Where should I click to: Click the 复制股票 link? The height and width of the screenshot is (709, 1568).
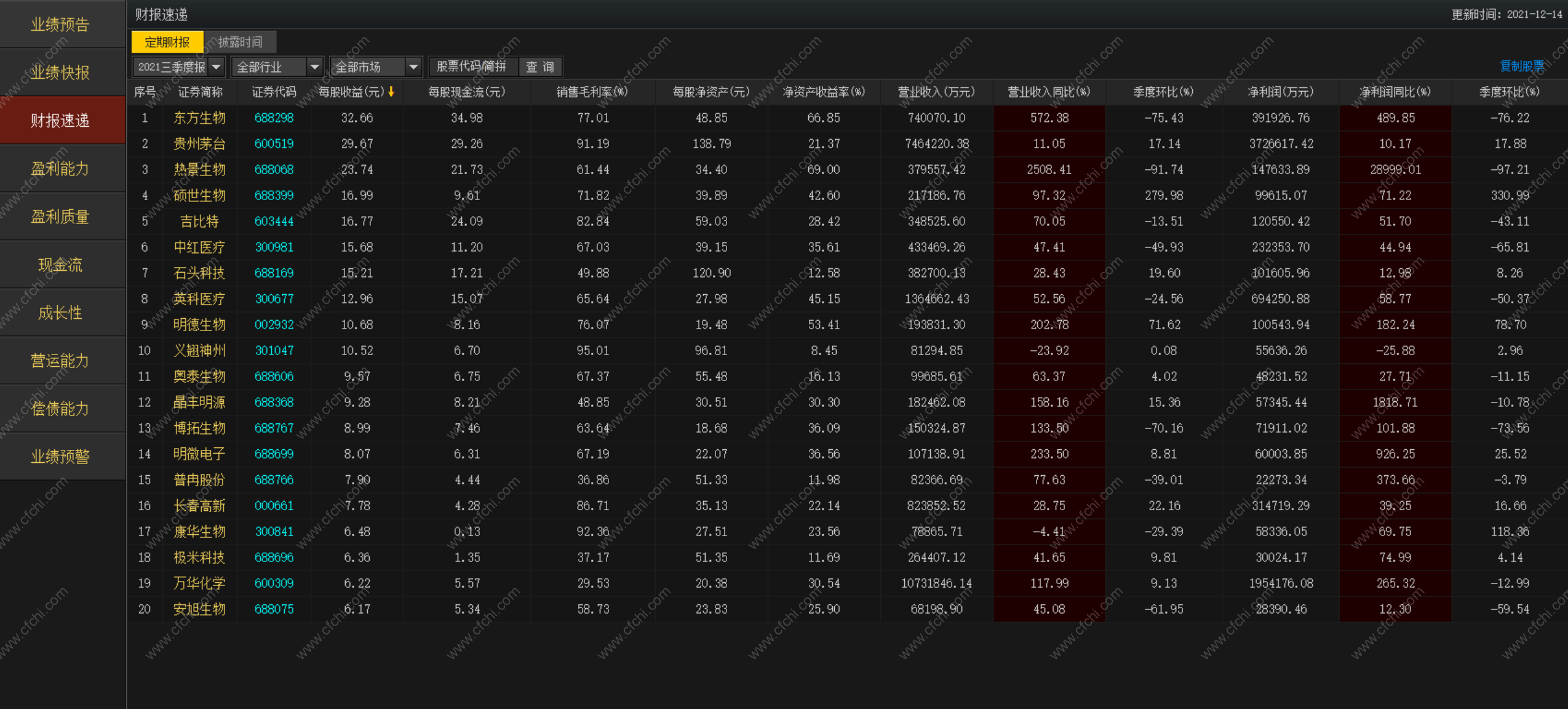(x=1521, y=66)
